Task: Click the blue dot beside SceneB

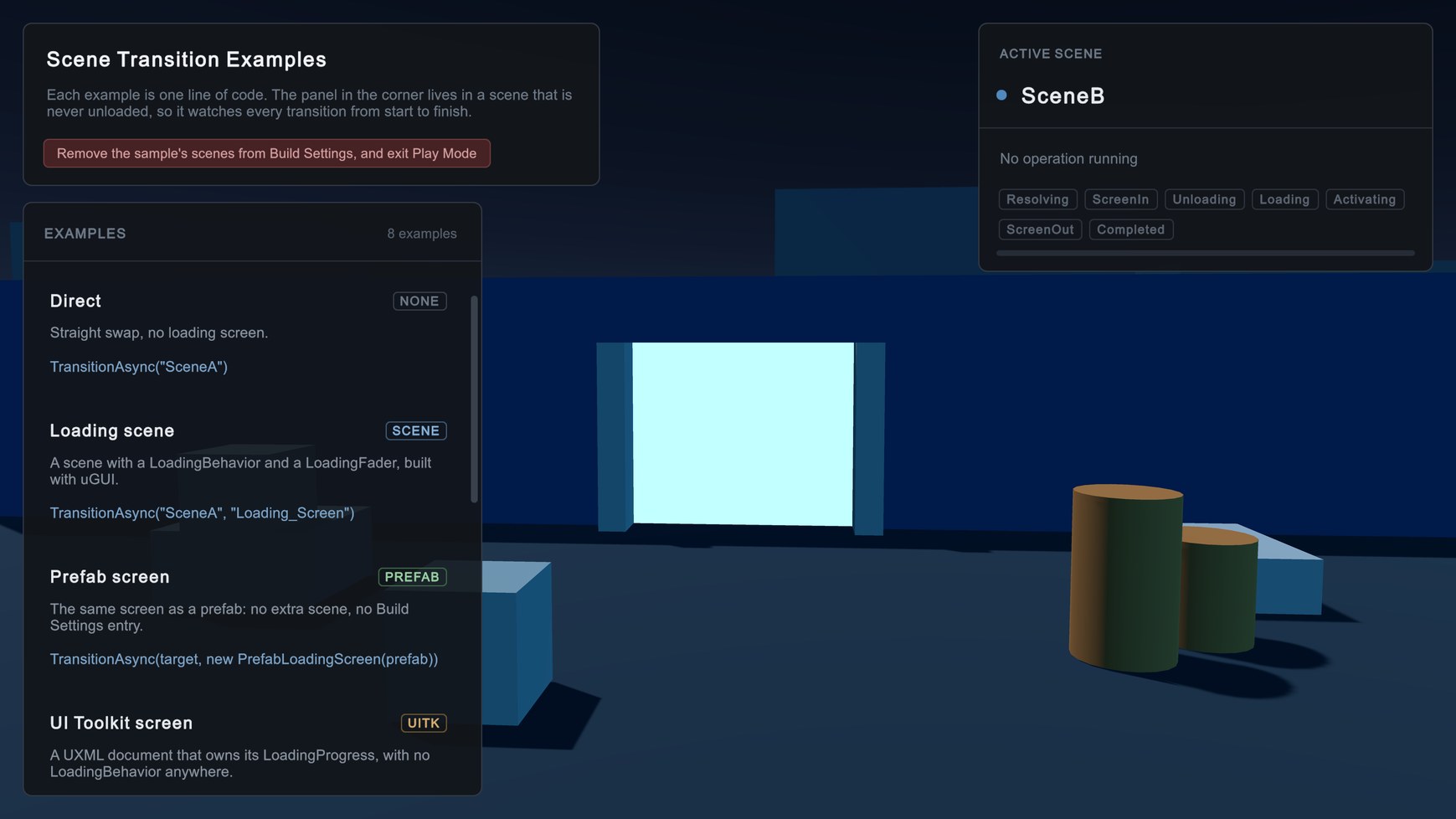Action: (1001, 95)
